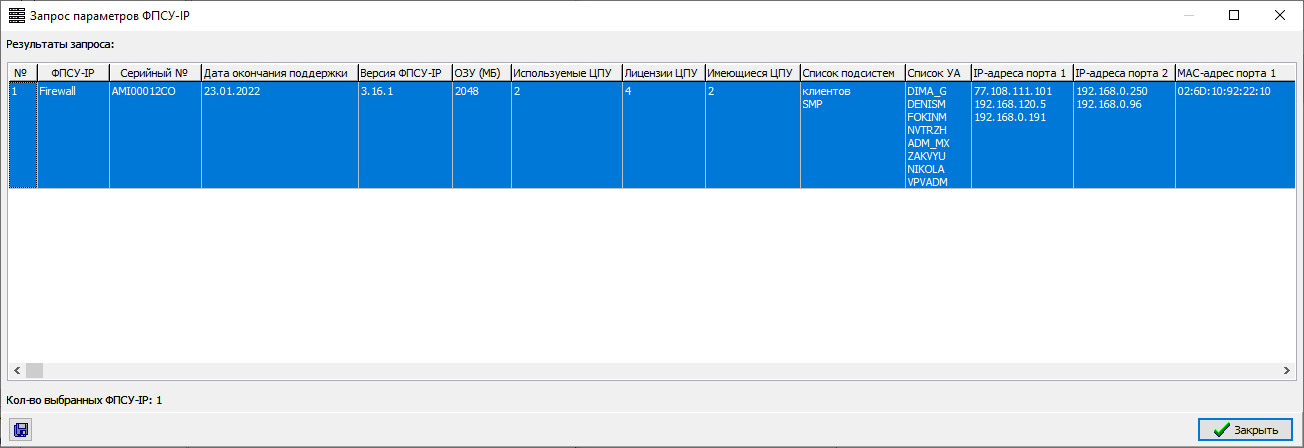
Task: Click the Лицензии ЦПУ column header
Action: point(660,73)
